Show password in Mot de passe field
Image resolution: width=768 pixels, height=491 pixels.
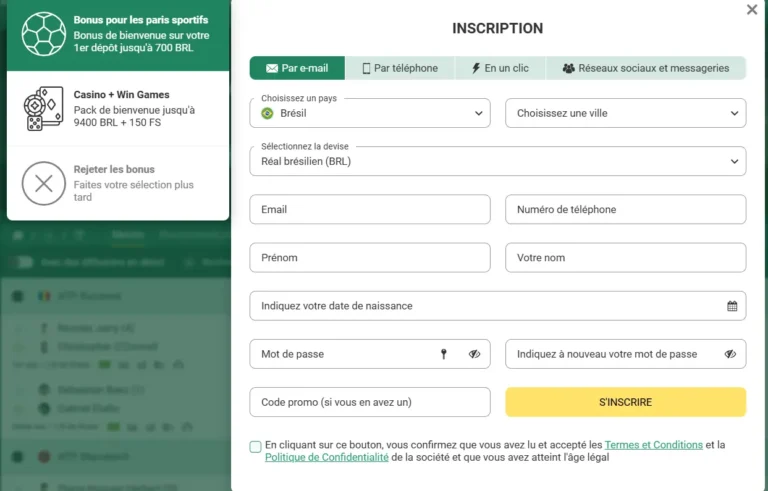click(x=474, y=354)
